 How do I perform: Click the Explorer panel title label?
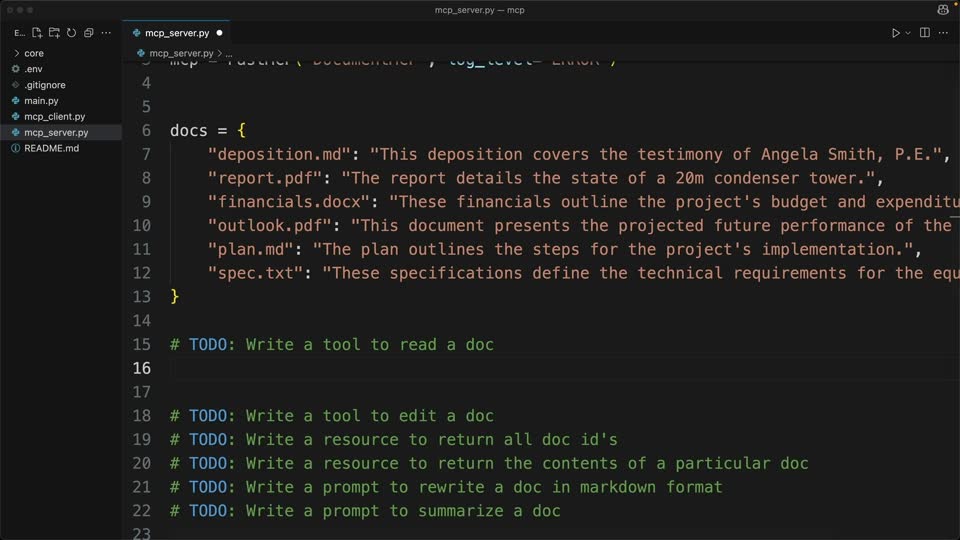pyautogui.click(x=19, y=33)
